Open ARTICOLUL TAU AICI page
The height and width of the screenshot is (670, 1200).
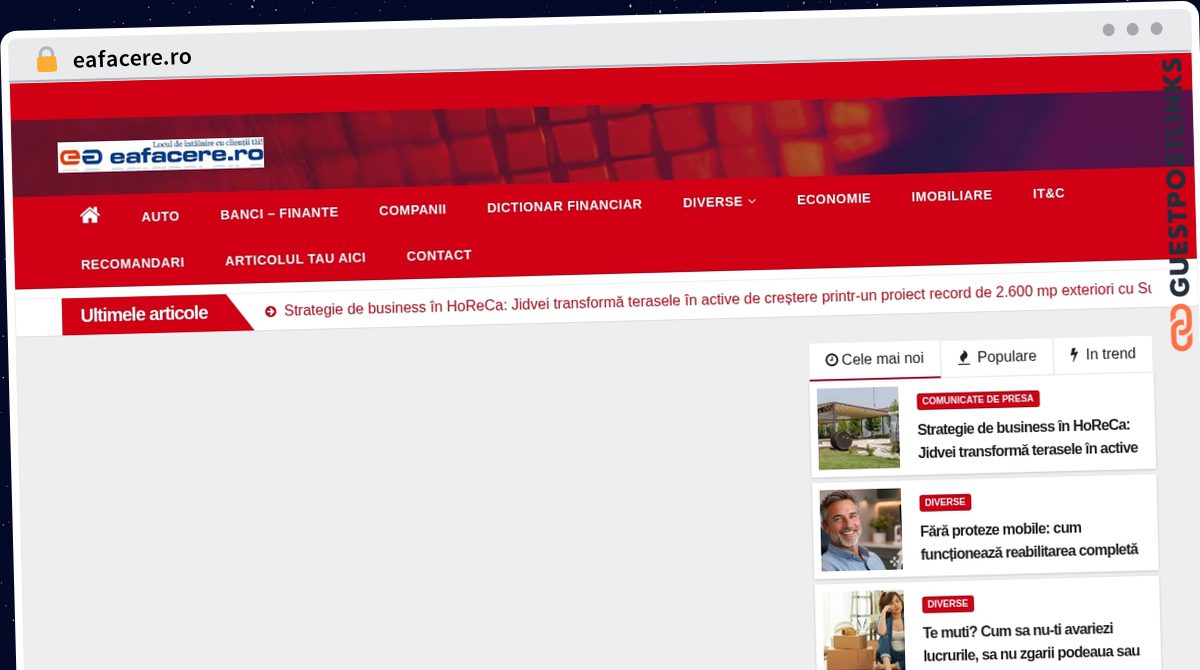295,259
